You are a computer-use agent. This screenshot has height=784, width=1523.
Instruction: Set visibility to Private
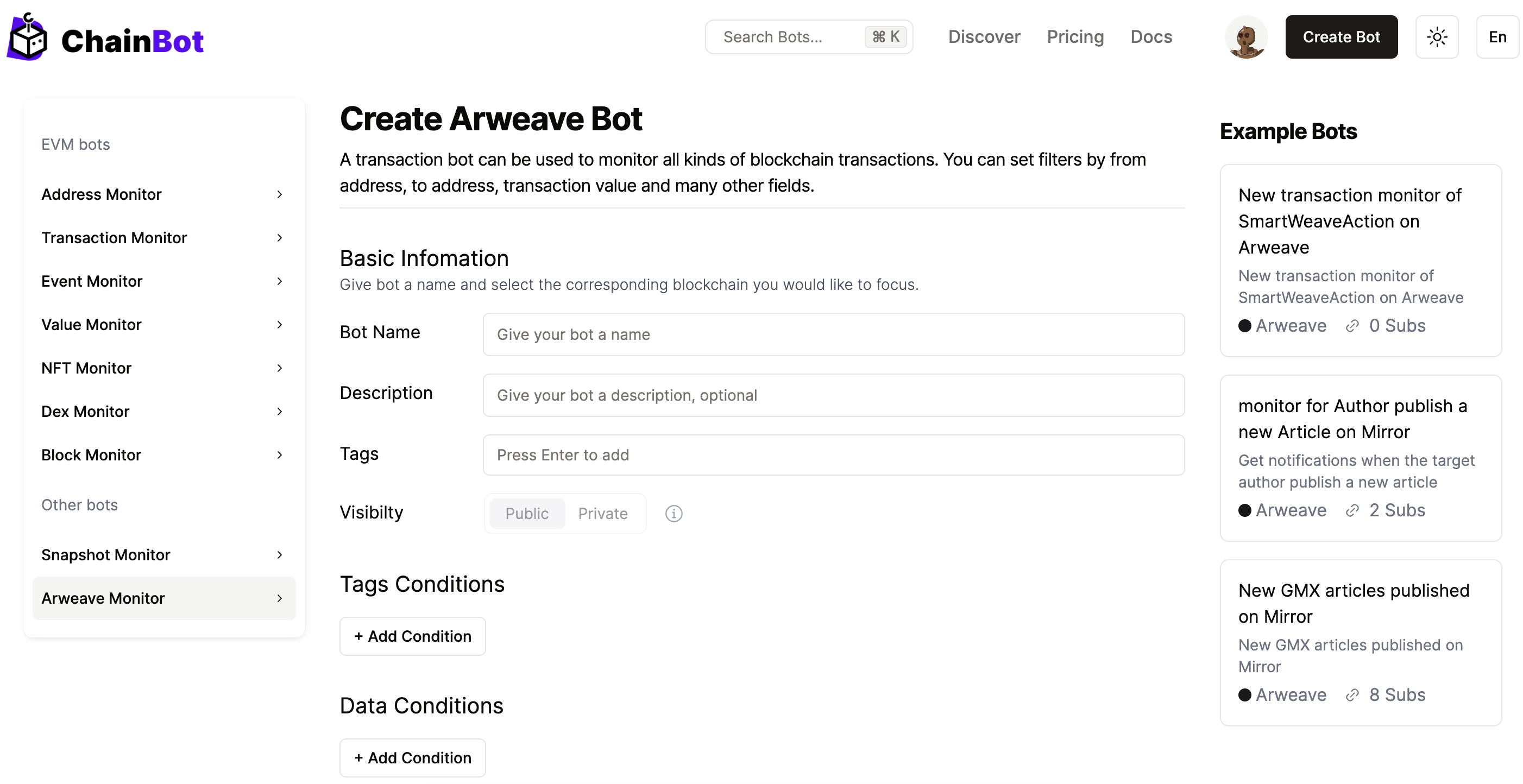click(602, 514)
